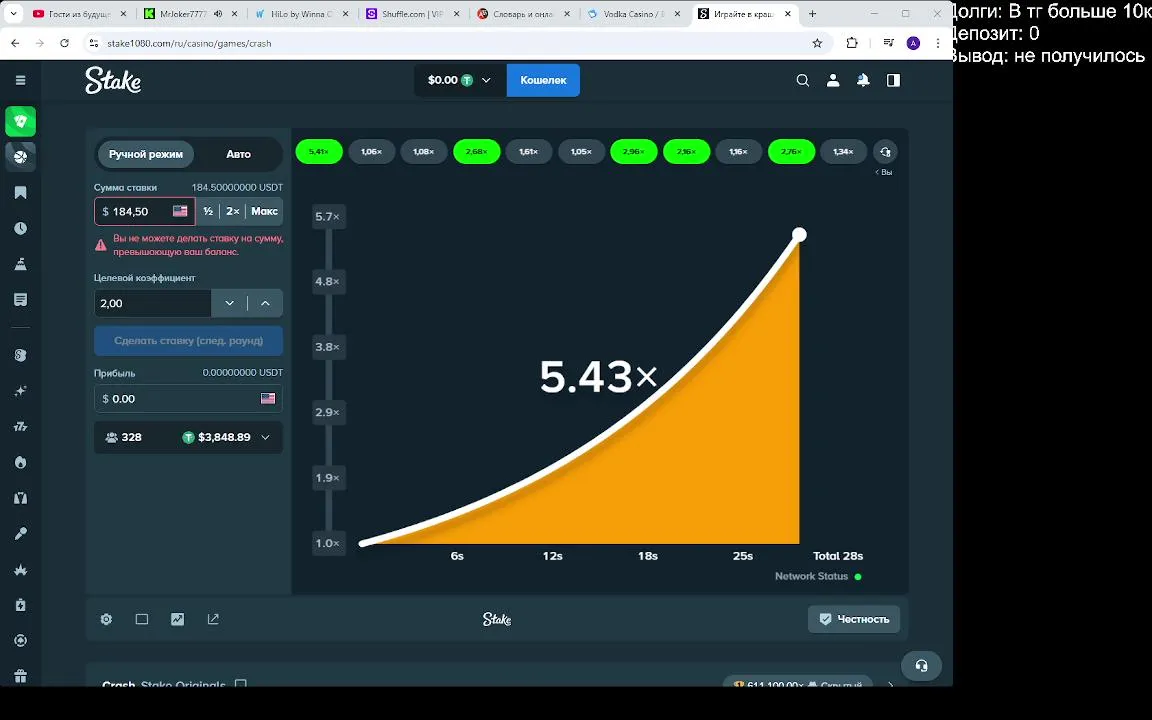Open the gift box Promotions sidebar icon
The height and width of the screenshot is (720, 1152).
[x=21, y=676]
